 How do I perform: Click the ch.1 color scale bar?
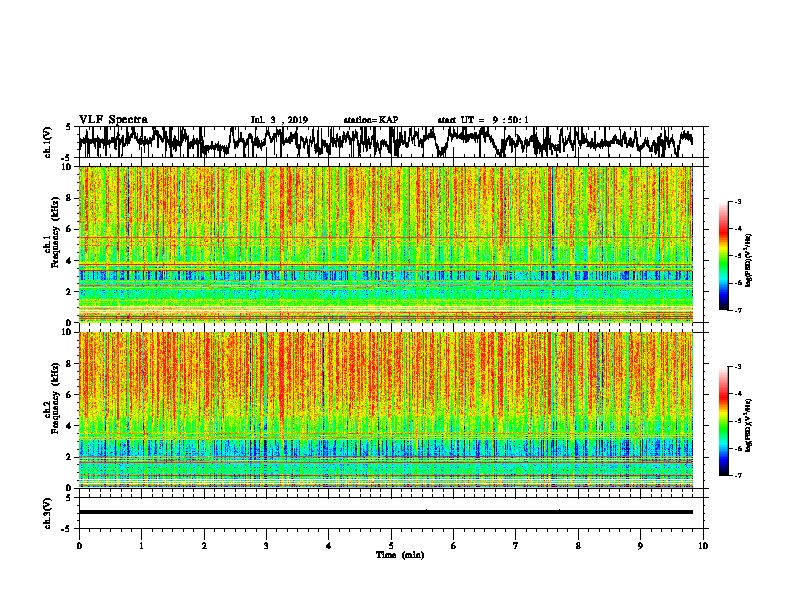pos(723,256)
